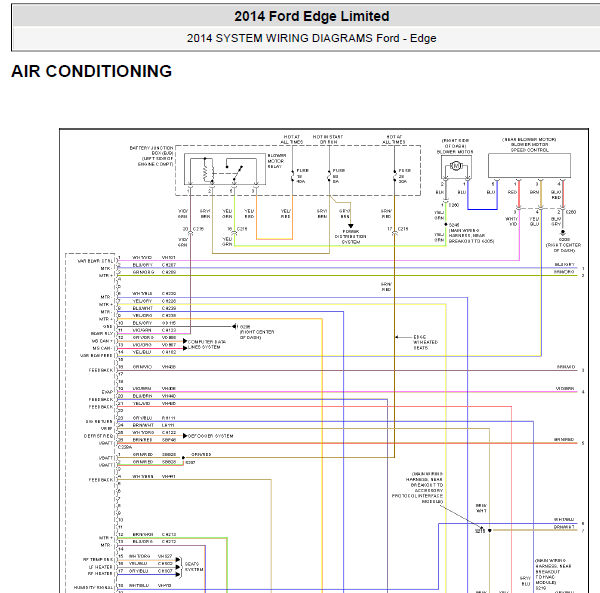Click the VAR BLWR FDBK pin label
Image resolution: width=600 pixels, height=593 pixels.
(96, 355)
